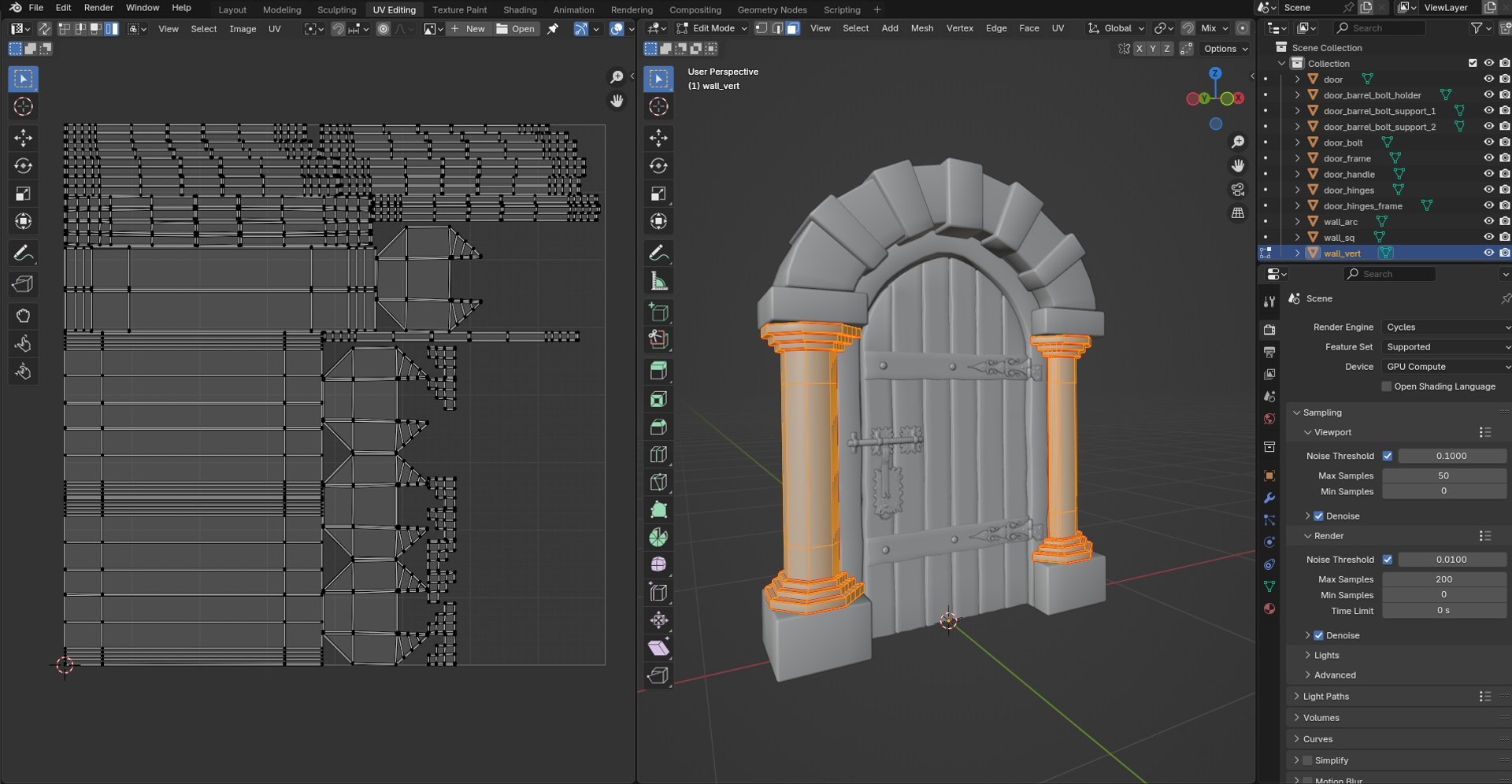Hide the door object in viewport
Image resolution: width=1512 pixels, height=784 pixels.
1488,79
